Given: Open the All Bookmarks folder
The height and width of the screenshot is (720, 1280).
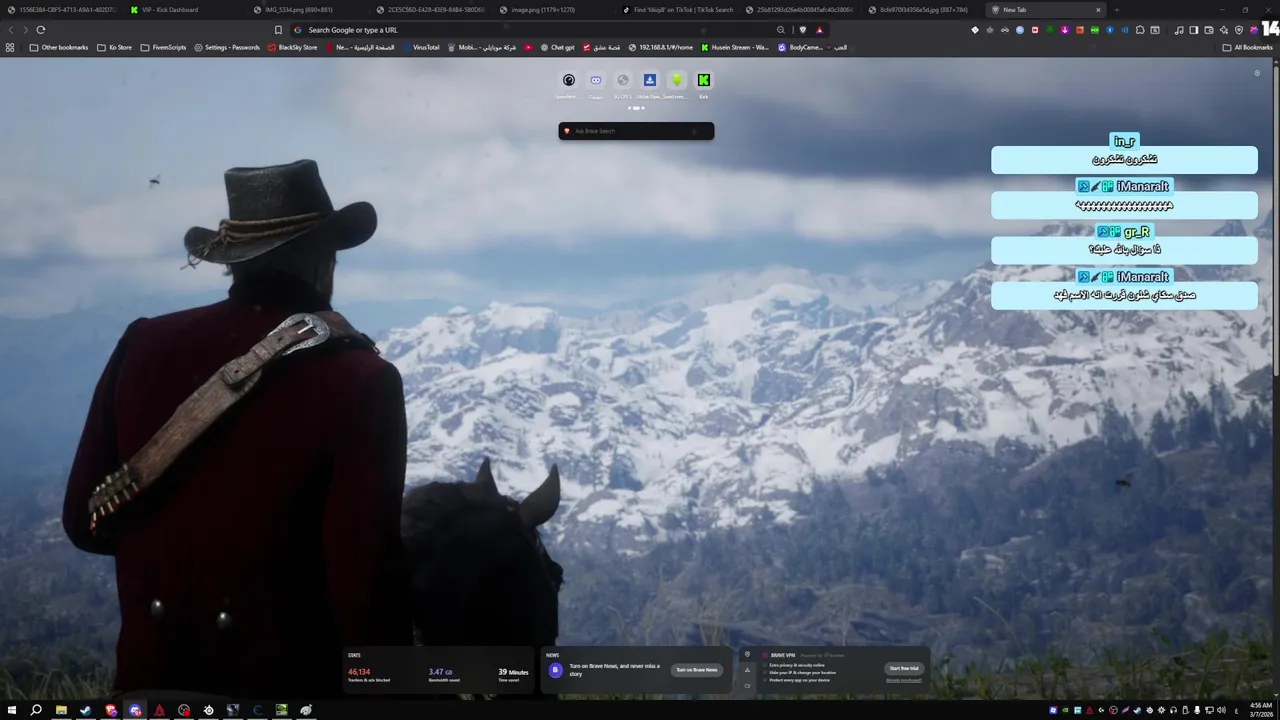Looking at the screenshot, I should click(1248, 47).
